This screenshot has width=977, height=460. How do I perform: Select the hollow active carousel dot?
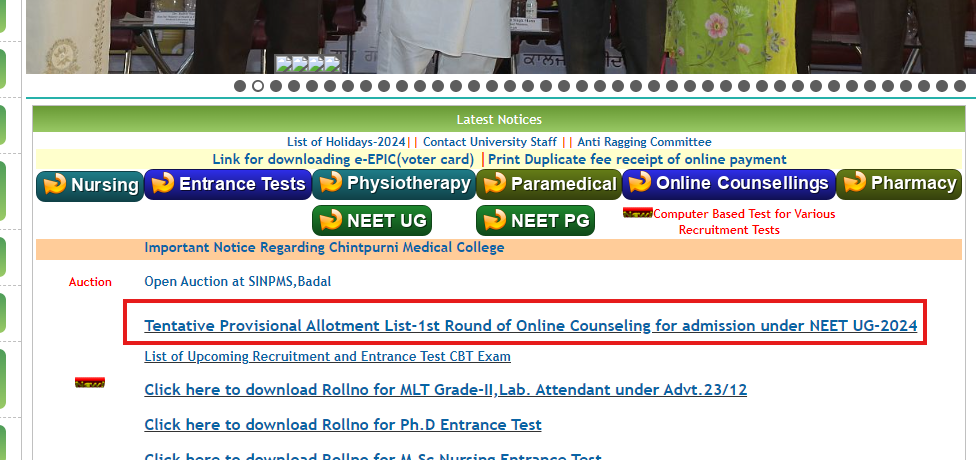click(258, 86)
